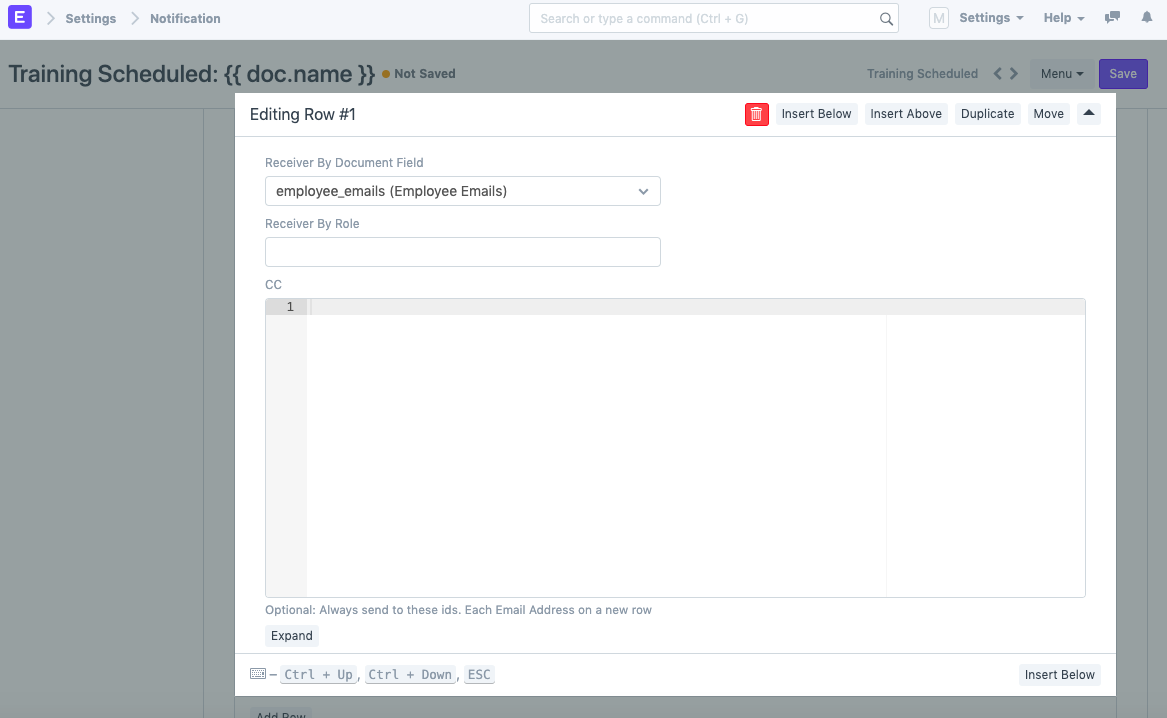Click the ESC shortcut hint
This screenshot has height=718, width=1167.
coord(479,674)
